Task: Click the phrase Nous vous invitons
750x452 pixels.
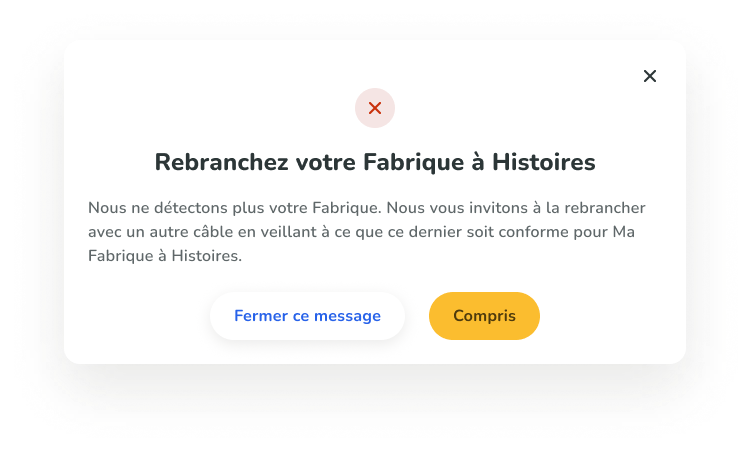Action: (457, 208)
